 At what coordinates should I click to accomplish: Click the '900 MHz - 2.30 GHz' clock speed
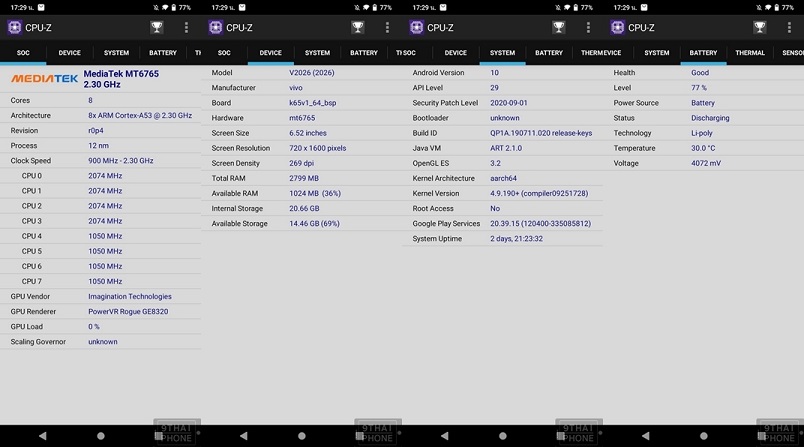[120, 160]
